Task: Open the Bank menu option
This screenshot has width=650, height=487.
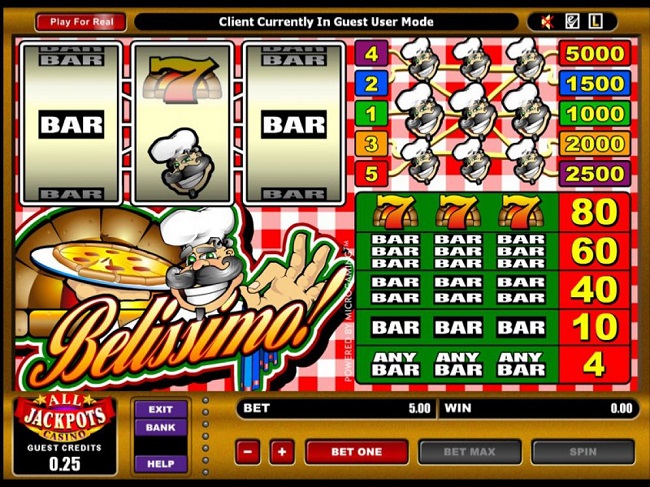Action: pyautogui.click(x=161, y=427)
